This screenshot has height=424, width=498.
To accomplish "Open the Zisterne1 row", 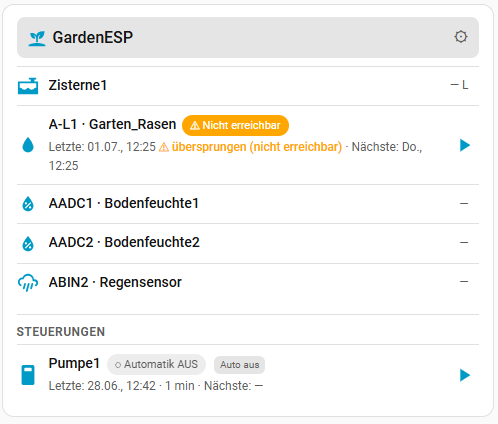I will click(248, 86).
